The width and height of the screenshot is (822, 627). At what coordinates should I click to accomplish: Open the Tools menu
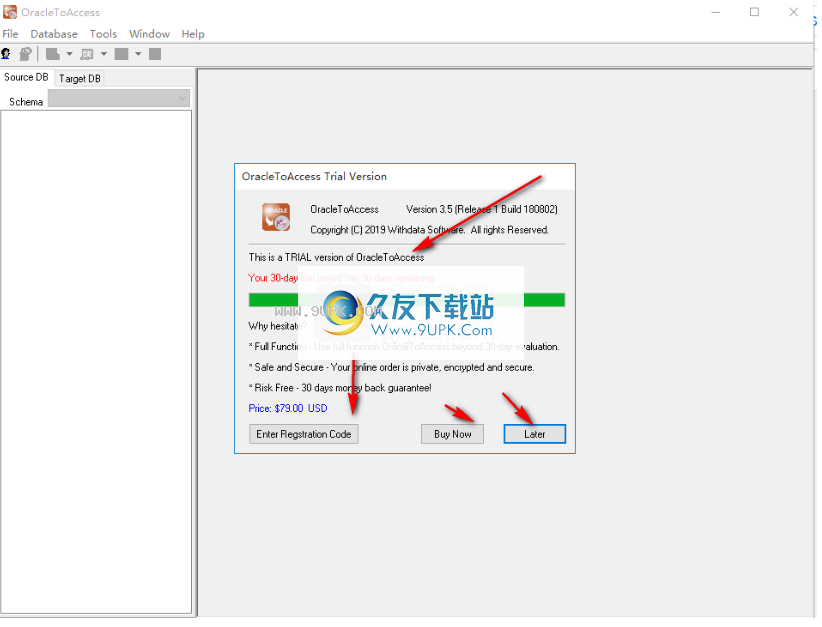pos(103,34)
